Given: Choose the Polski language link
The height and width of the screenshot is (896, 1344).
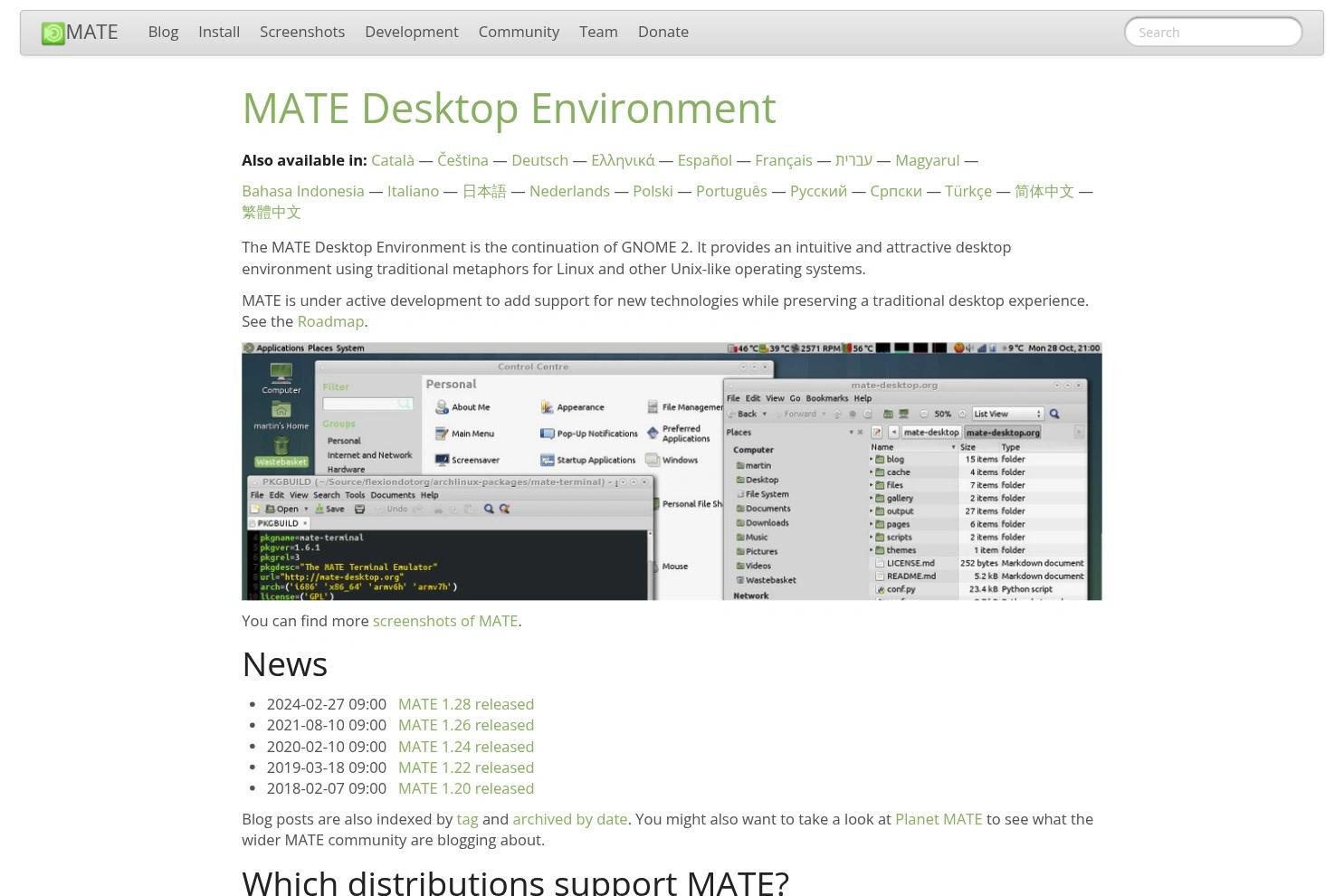Looking at the screenshot, I should point(653,191).
